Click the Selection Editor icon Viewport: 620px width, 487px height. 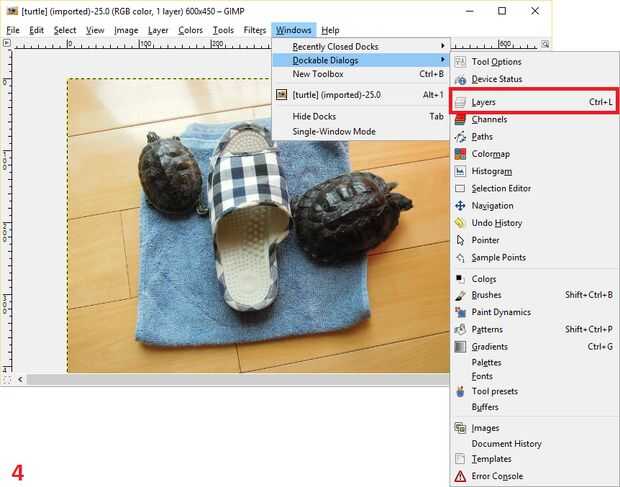[460, 189]
